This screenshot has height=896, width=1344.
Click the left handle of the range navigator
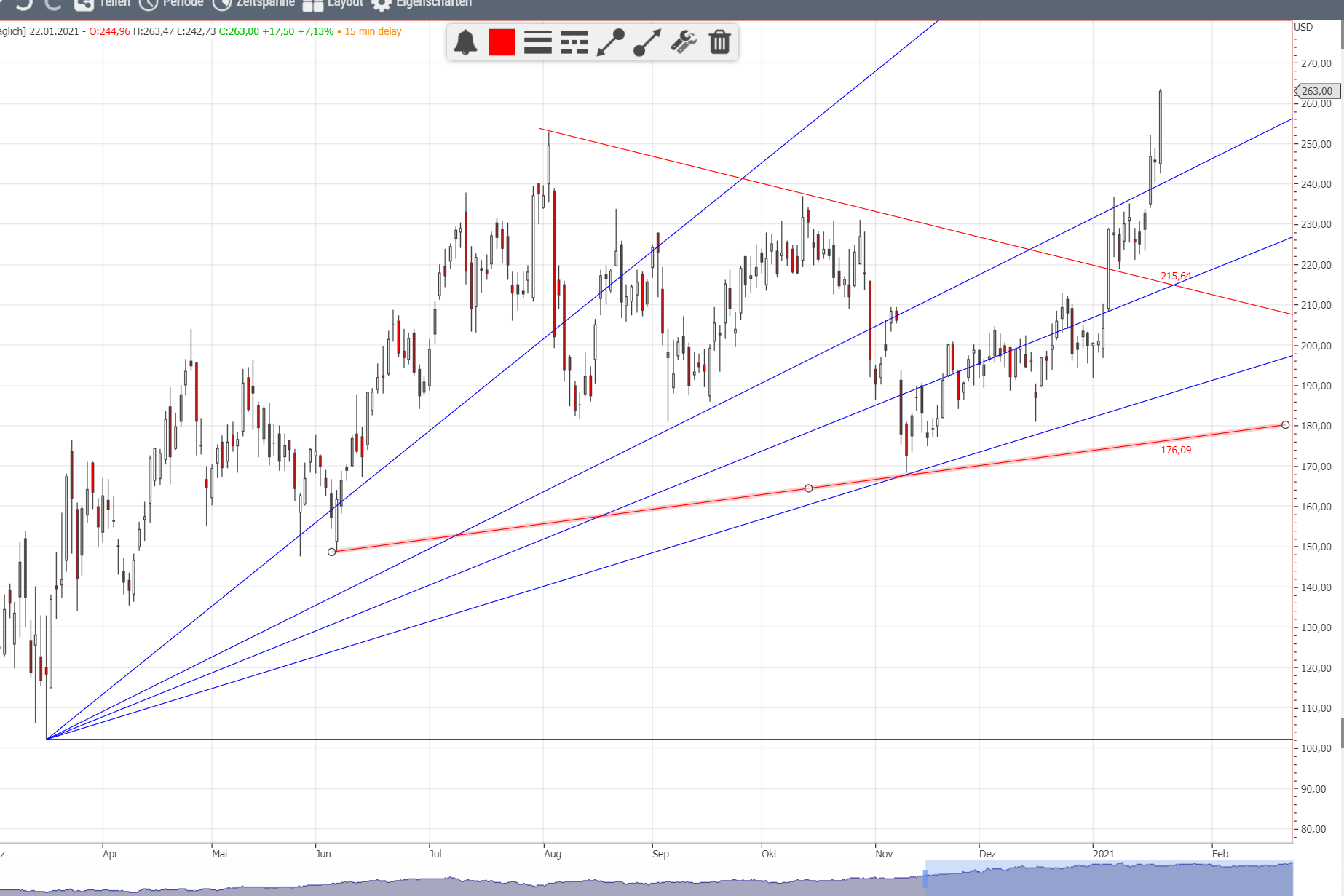pos(925,879)
